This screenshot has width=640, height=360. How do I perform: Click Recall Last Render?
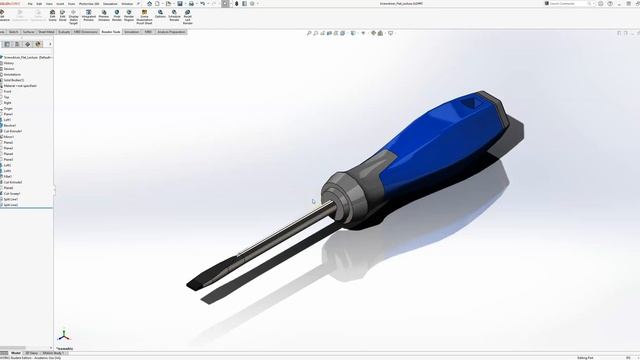[x=188, y=17]
